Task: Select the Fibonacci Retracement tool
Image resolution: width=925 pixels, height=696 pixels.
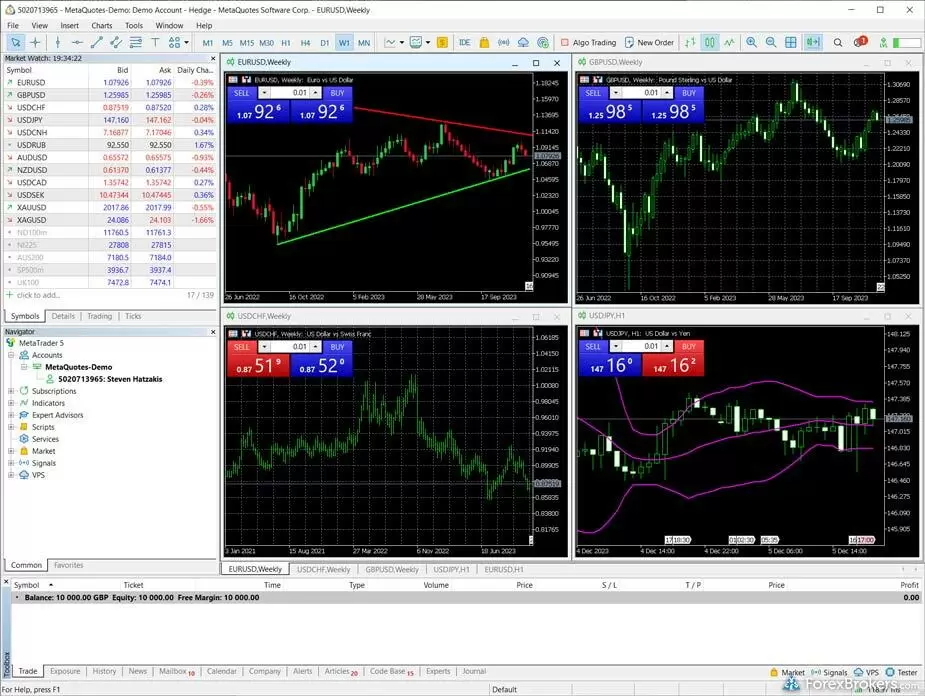Action: pos(136,42)
